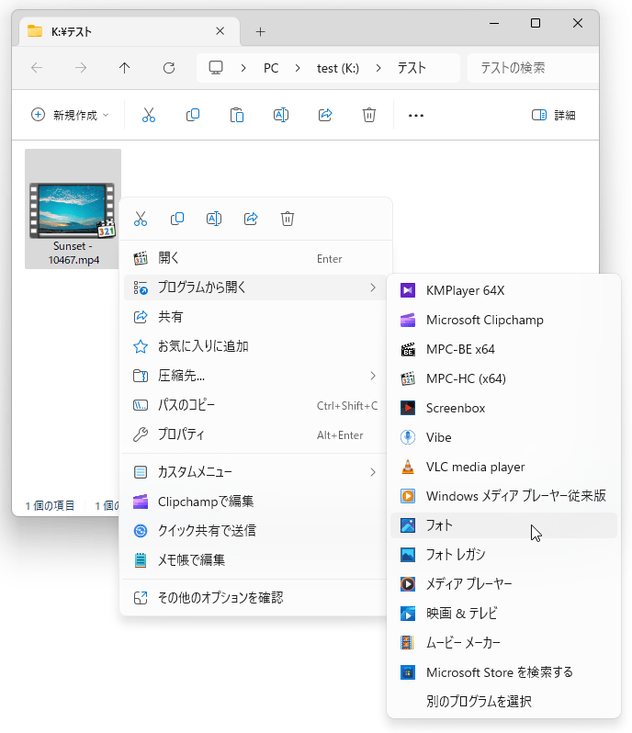Select お気に入りに追加
The image size is (632, 733).
(255, 346)
